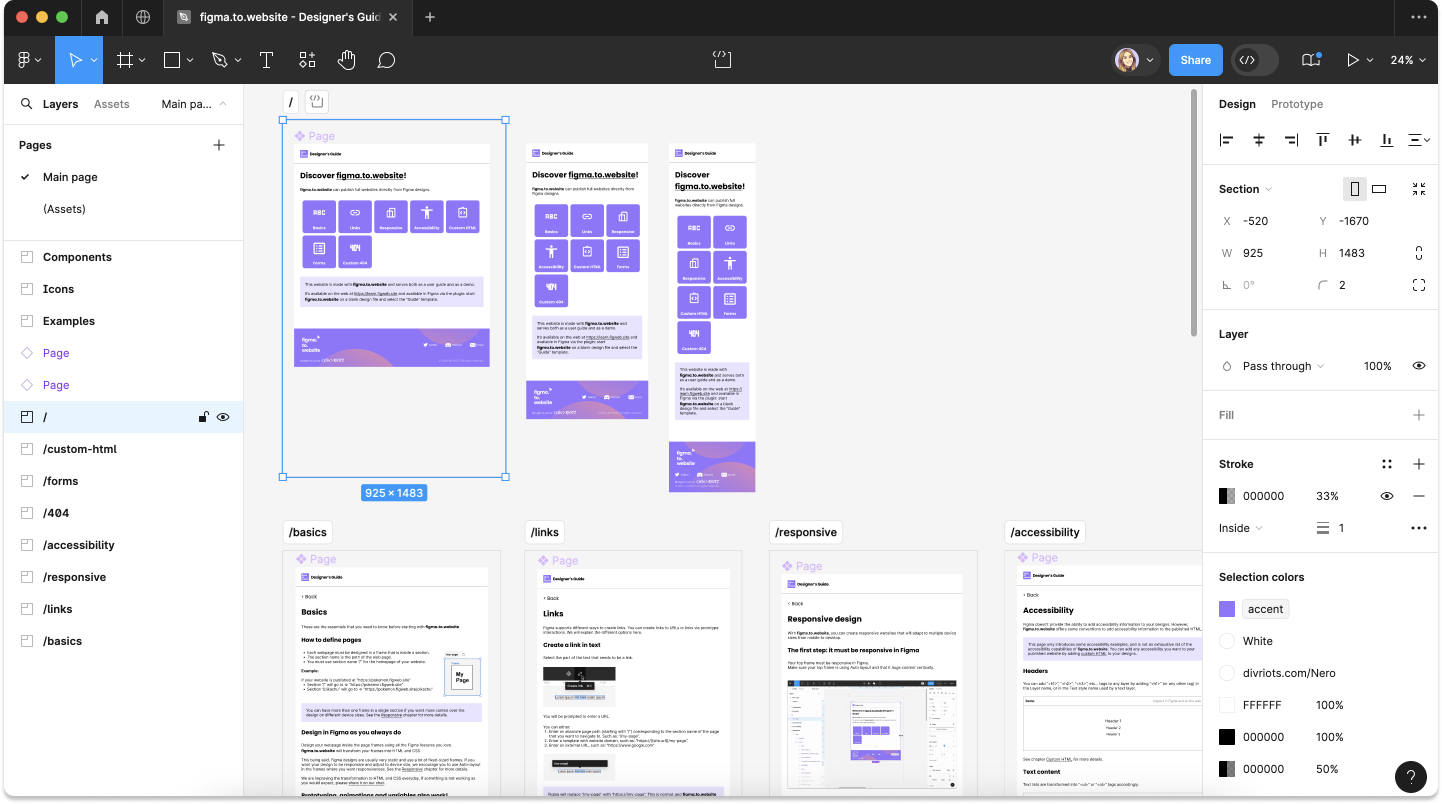The height and width of the screenshot is (804, 1442).
Task: Open the Figma main menu
Action: click(x=29, y=60)
